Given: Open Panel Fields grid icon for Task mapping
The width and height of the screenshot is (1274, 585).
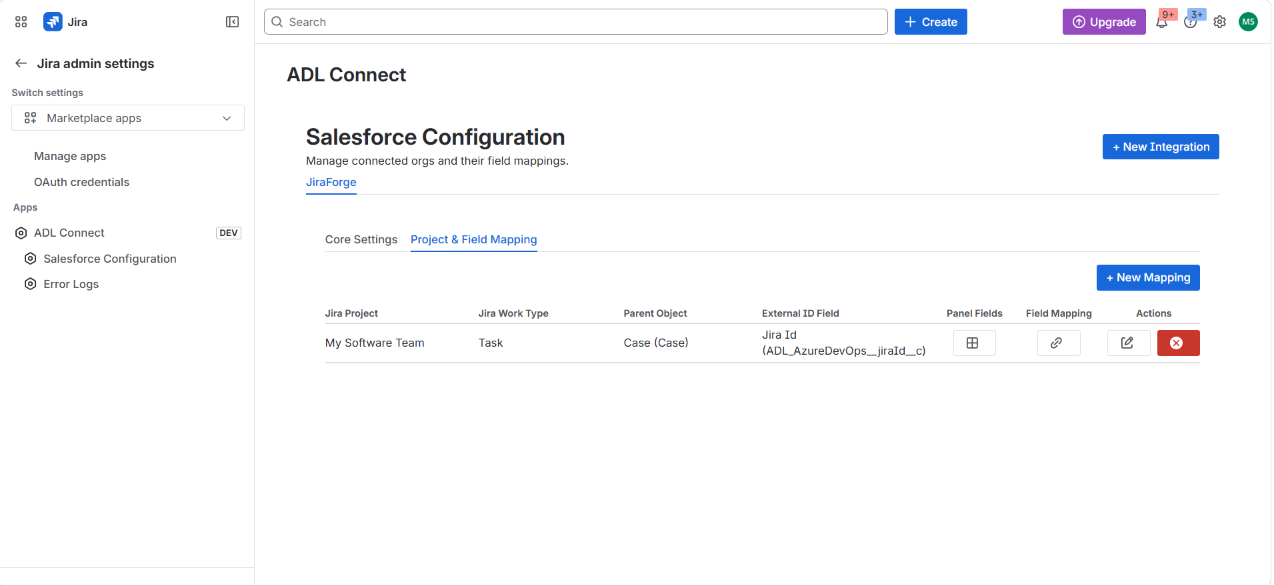Looking at the screenshot, I should pos(973,343).
